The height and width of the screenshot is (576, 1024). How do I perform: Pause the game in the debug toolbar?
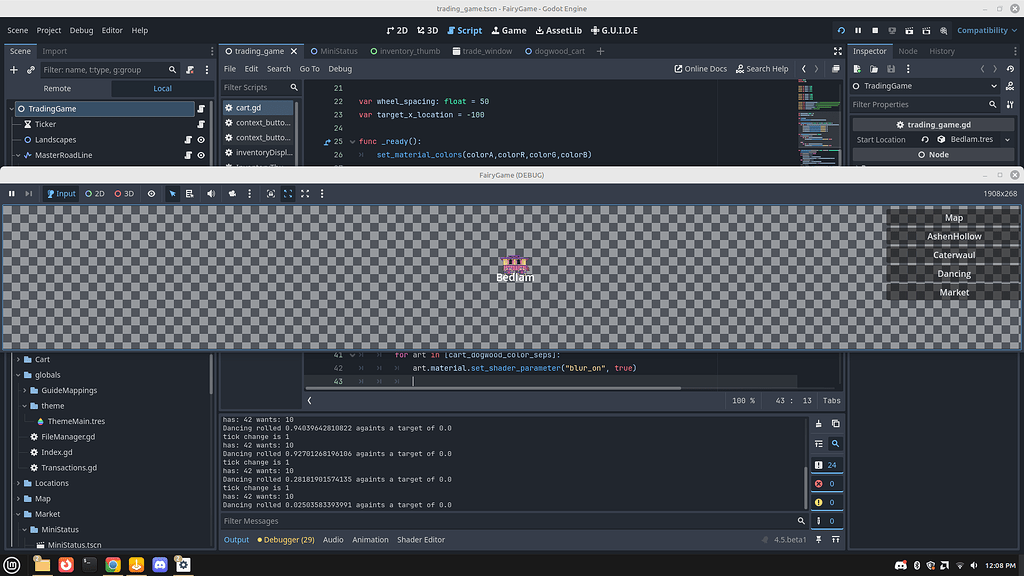point(12,194)
